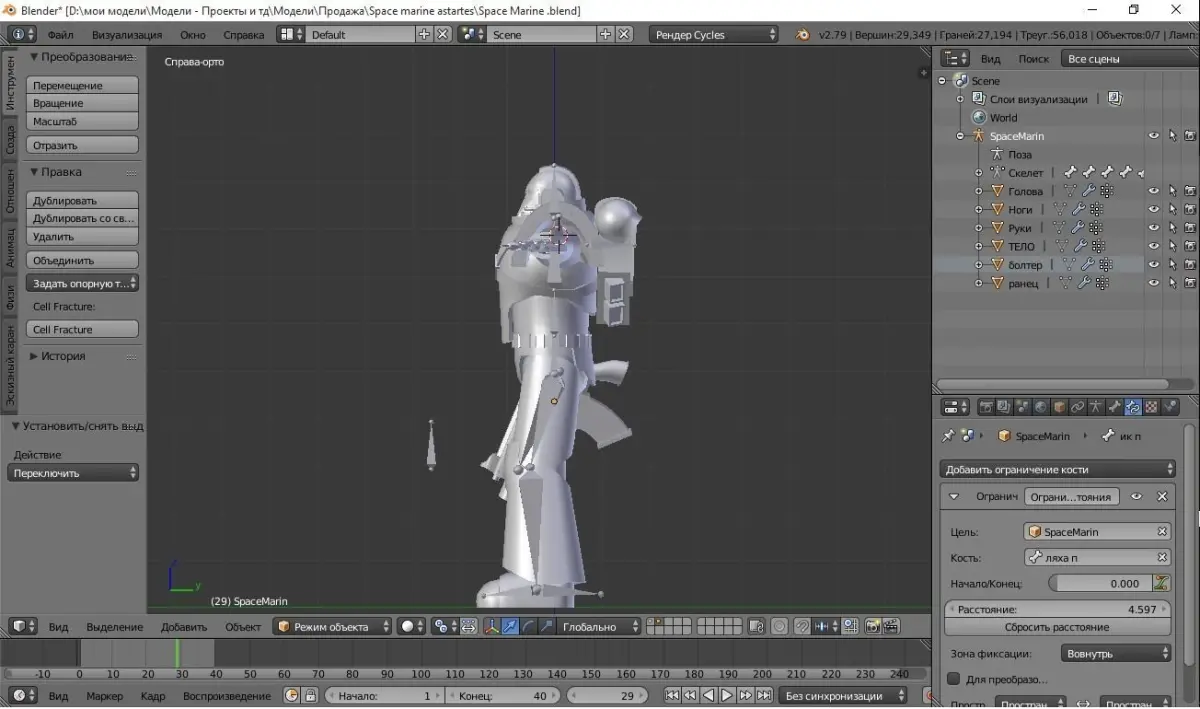
Task: Click the Дублировать button
Action: coord(82,201)
